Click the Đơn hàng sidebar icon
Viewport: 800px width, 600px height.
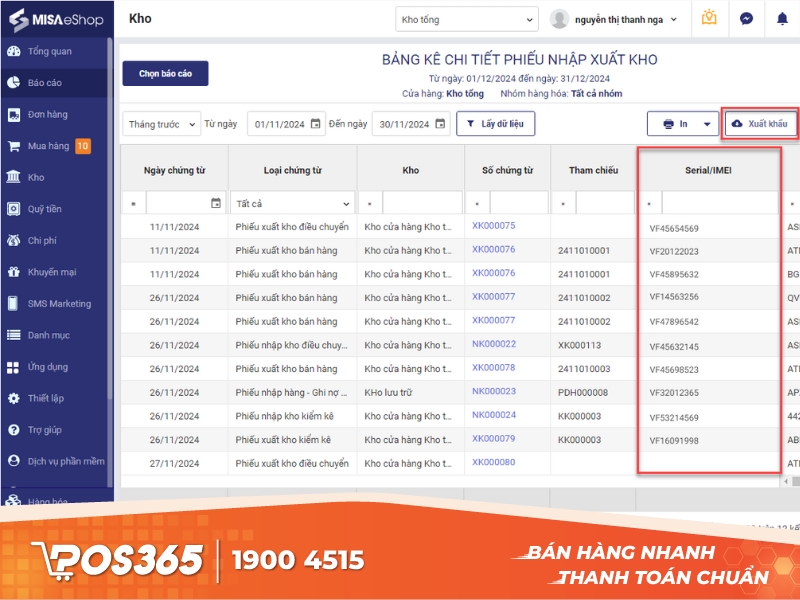tap(14, 114)
